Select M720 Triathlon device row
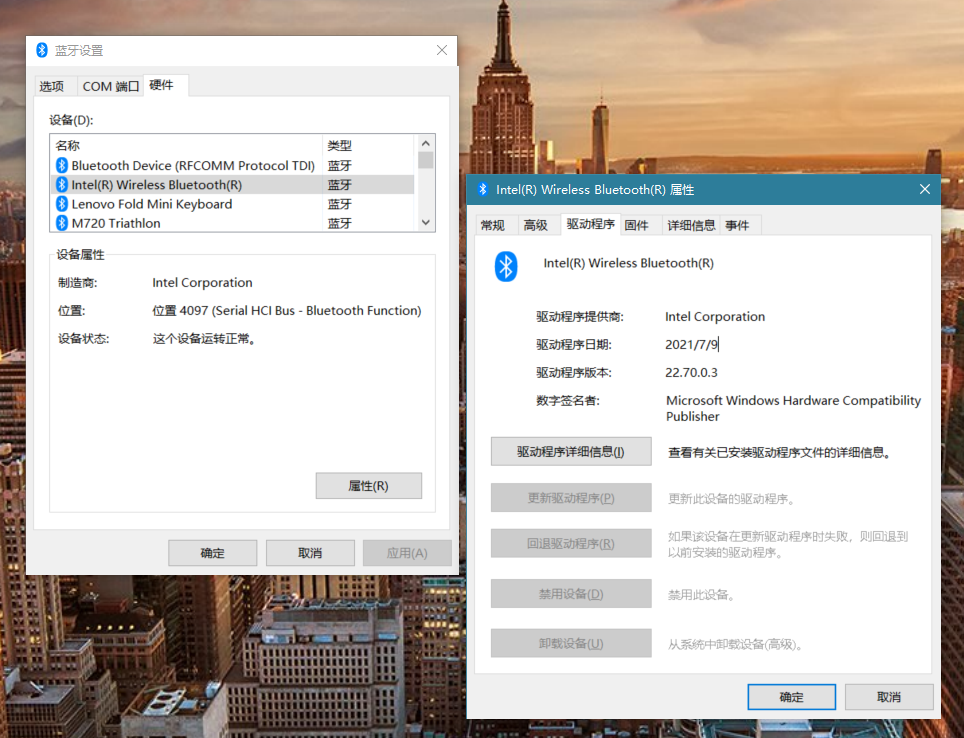 point(232,223)
